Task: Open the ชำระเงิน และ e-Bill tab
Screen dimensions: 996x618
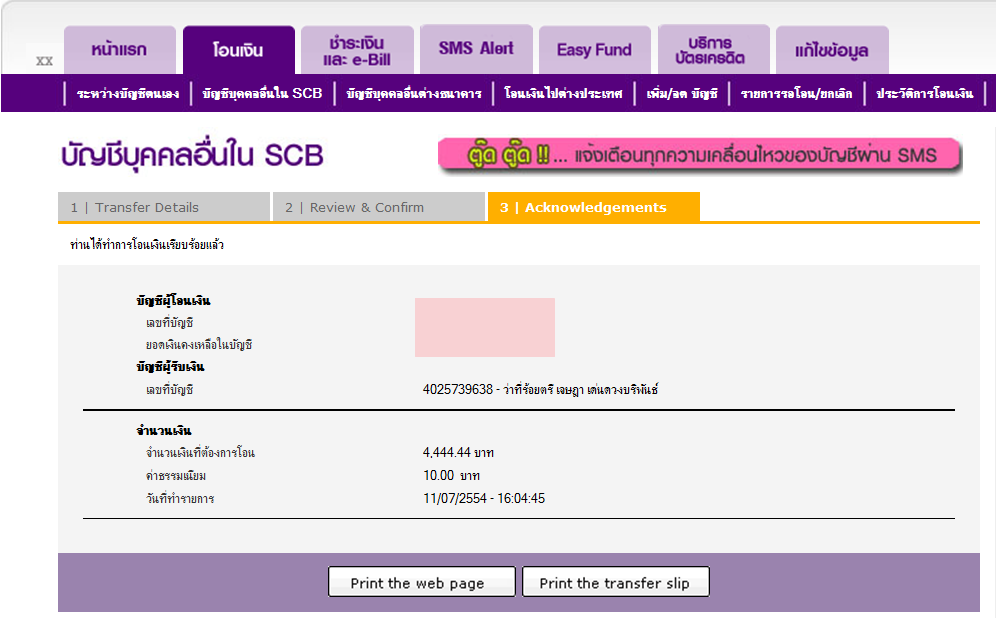Action: pyautogui.click(x=357, y=50)
